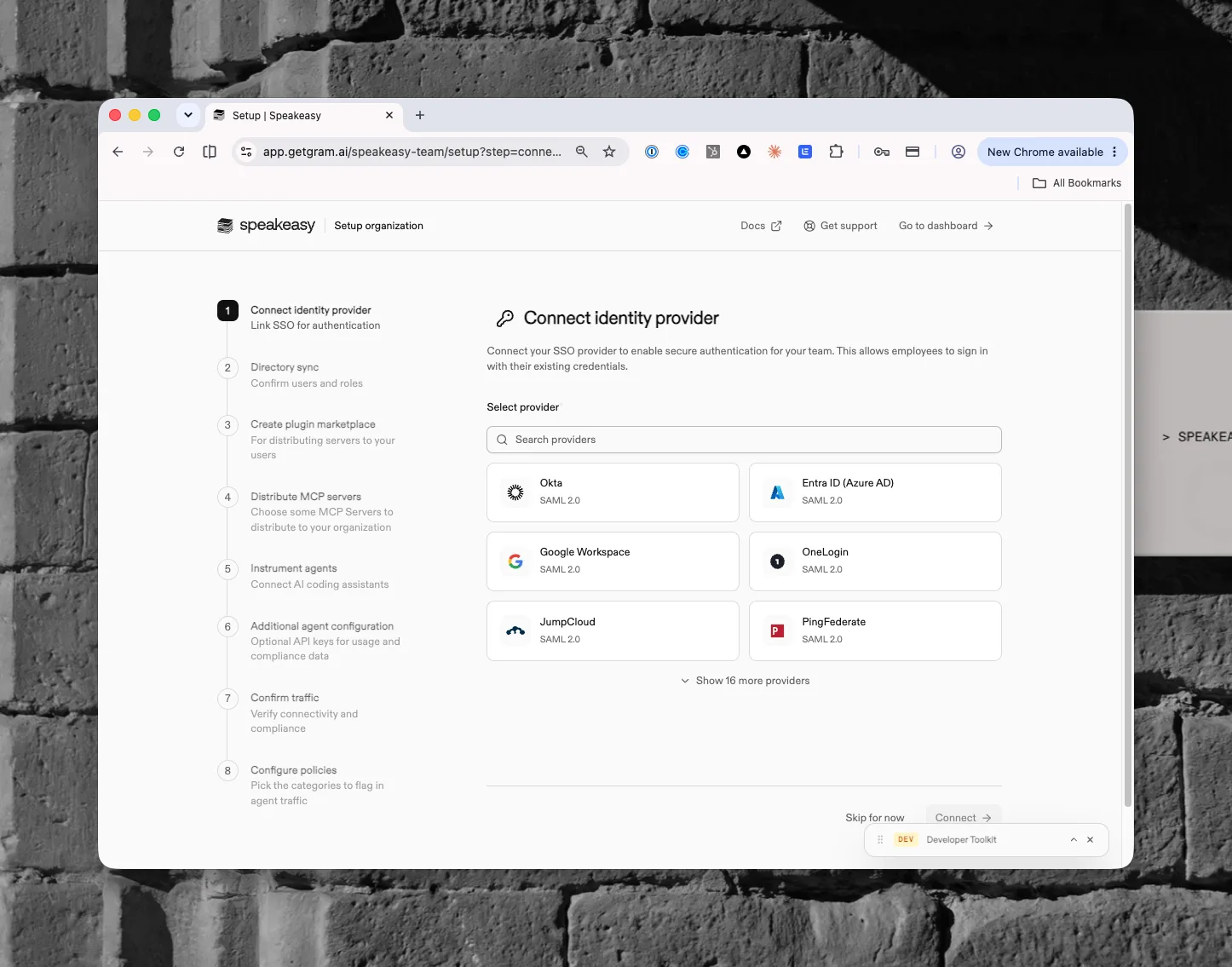Viewport: 1232px width, 967px height.
Task: Go to step 7 Confirm traffic
Action: click(290, 712)
